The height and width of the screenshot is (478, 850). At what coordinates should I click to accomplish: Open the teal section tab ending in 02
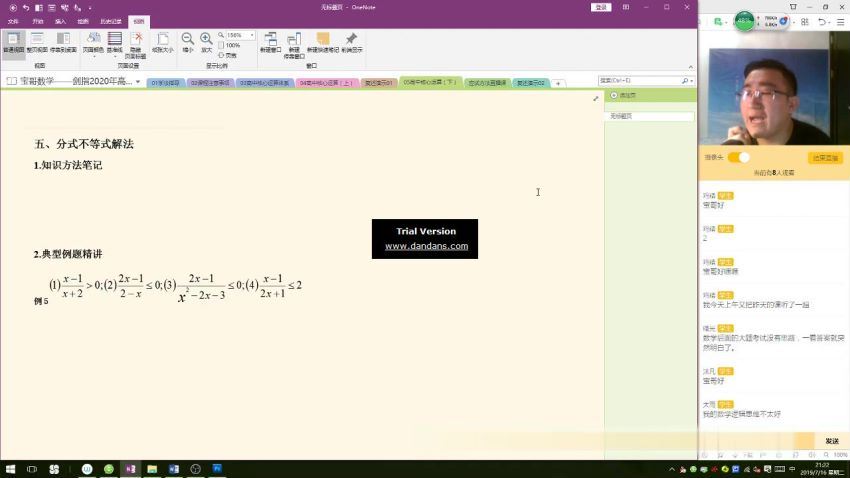530,83
